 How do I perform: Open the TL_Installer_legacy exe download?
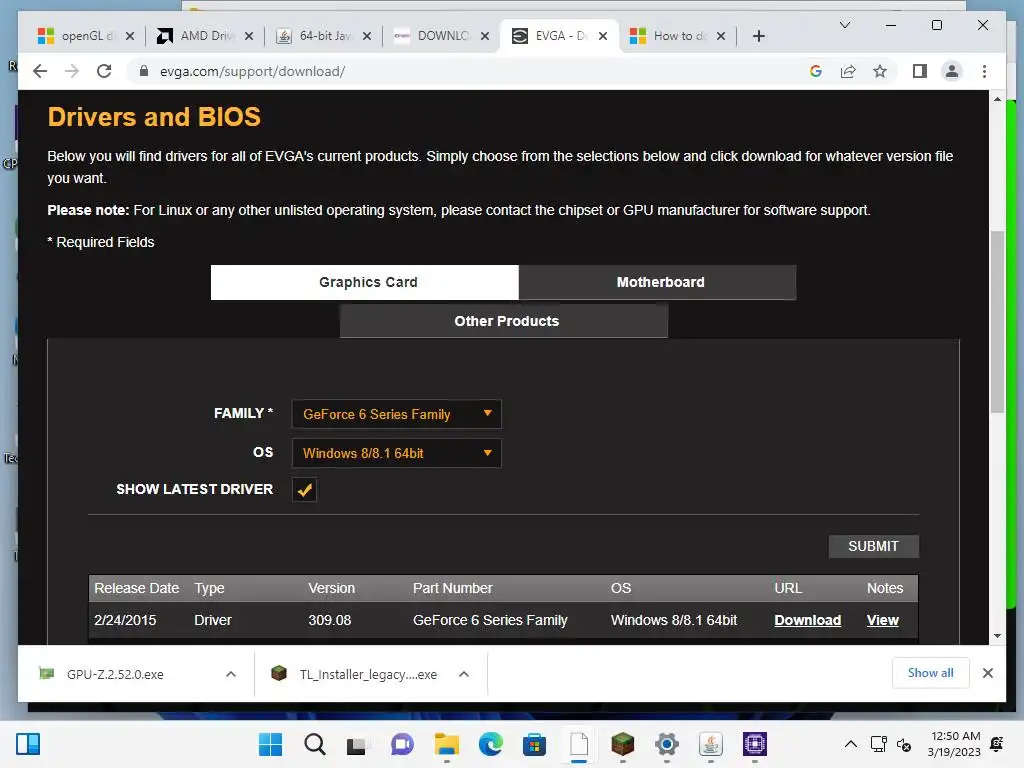coord(368,674)
